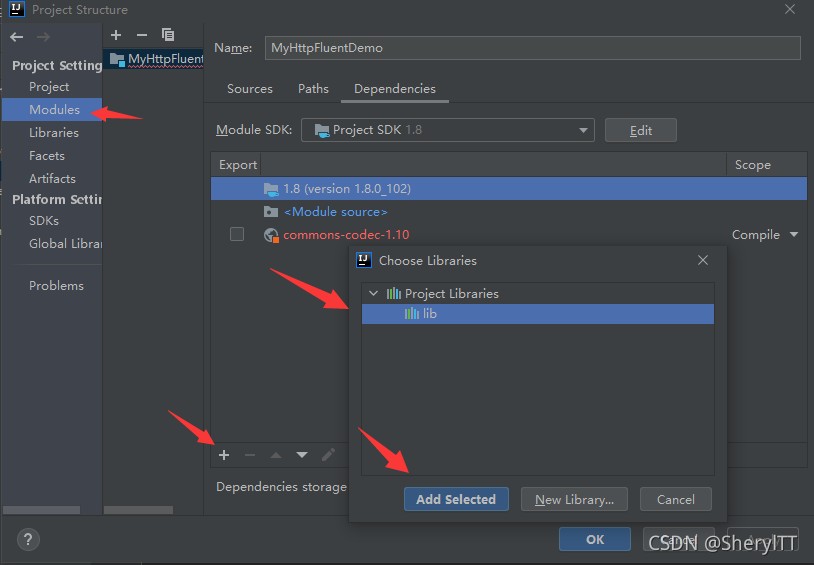Click the New Library... button
The height and width of the screenshot is (565, 814).
pyautogui.click(x=574, y=499)
